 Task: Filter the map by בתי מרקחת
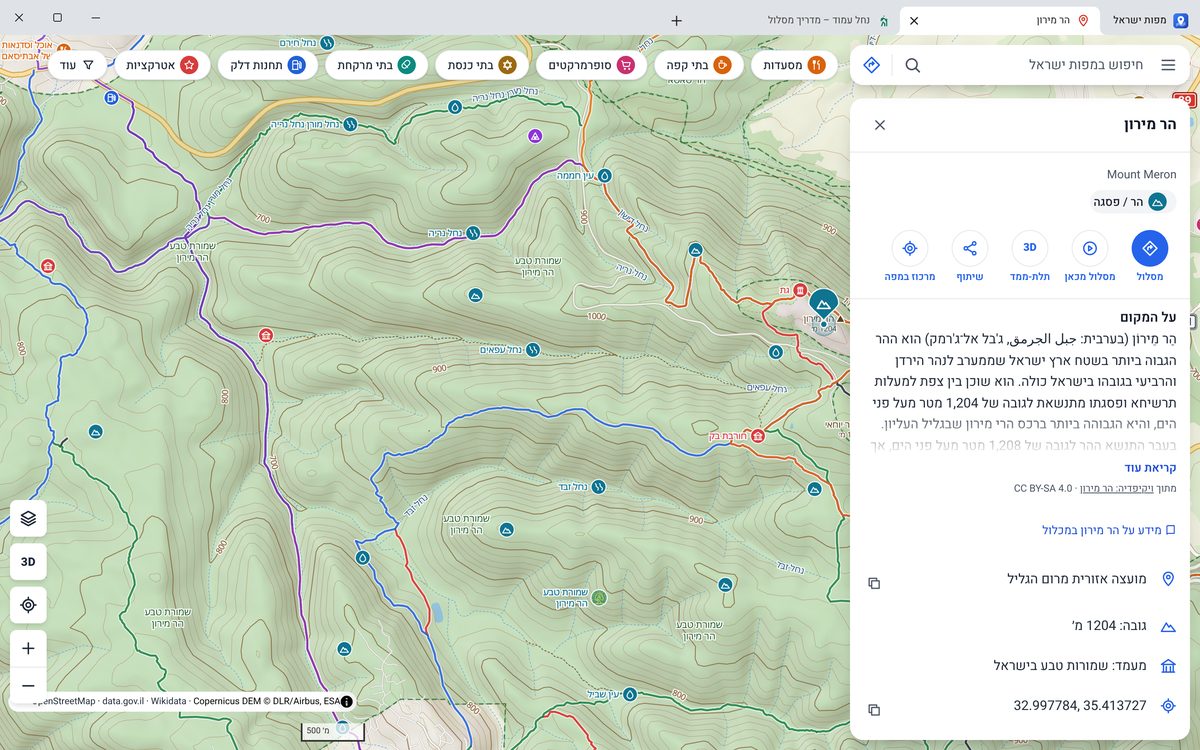pos(375,65)
